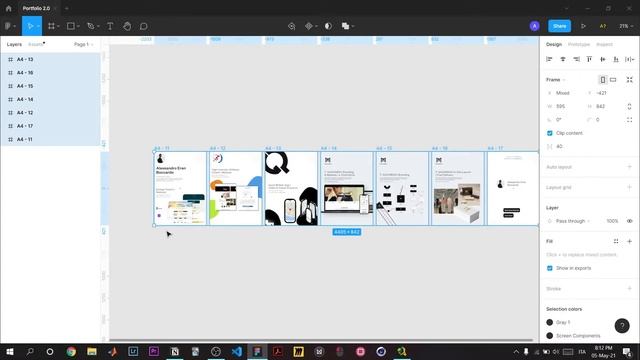Click the Align top icon
The height and width of the screenshot is (360, 640).
pyautogui.click(x=589, y=59)
